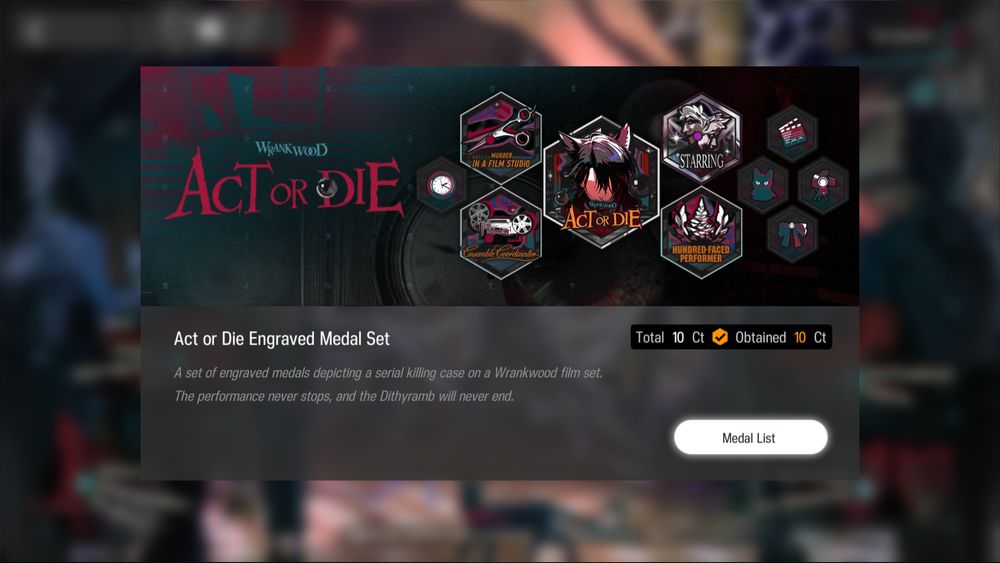The image size is (1000, 563).
Task: Click the central Act or Die character medal
Action: coord(601,182)
